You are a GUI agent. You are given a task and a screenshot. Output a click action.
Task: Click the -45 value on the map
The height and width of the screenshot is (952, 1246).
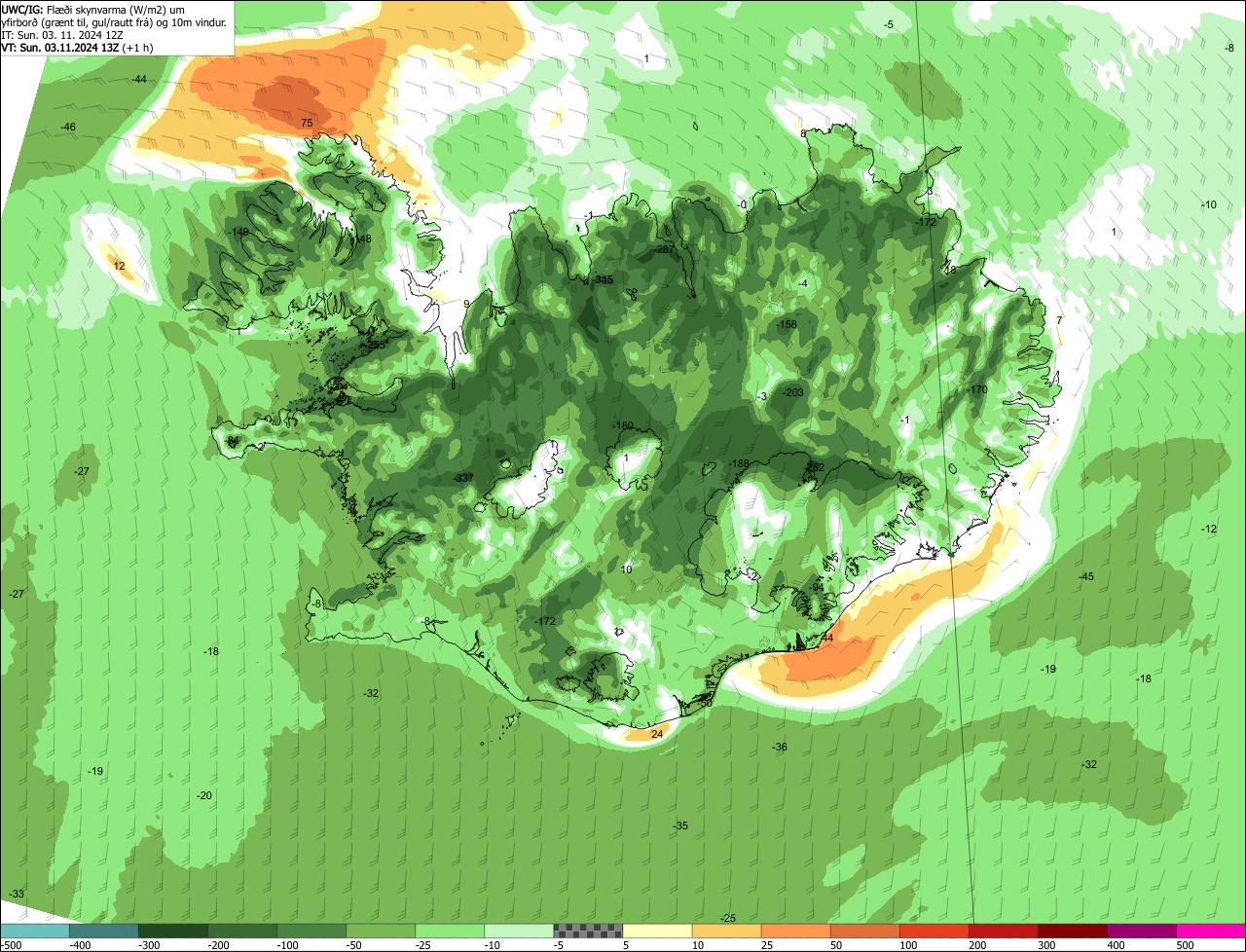point(1086,576)
